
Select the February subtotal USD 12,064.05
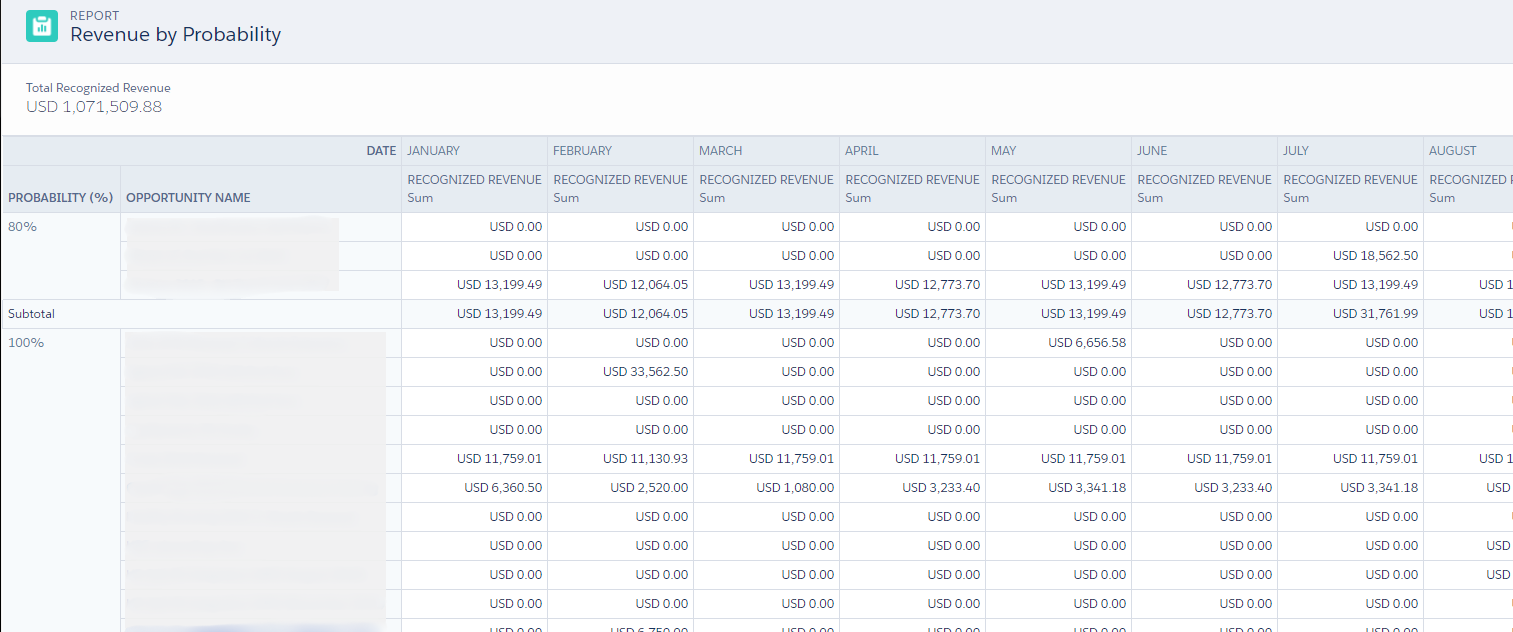[645, 314]
